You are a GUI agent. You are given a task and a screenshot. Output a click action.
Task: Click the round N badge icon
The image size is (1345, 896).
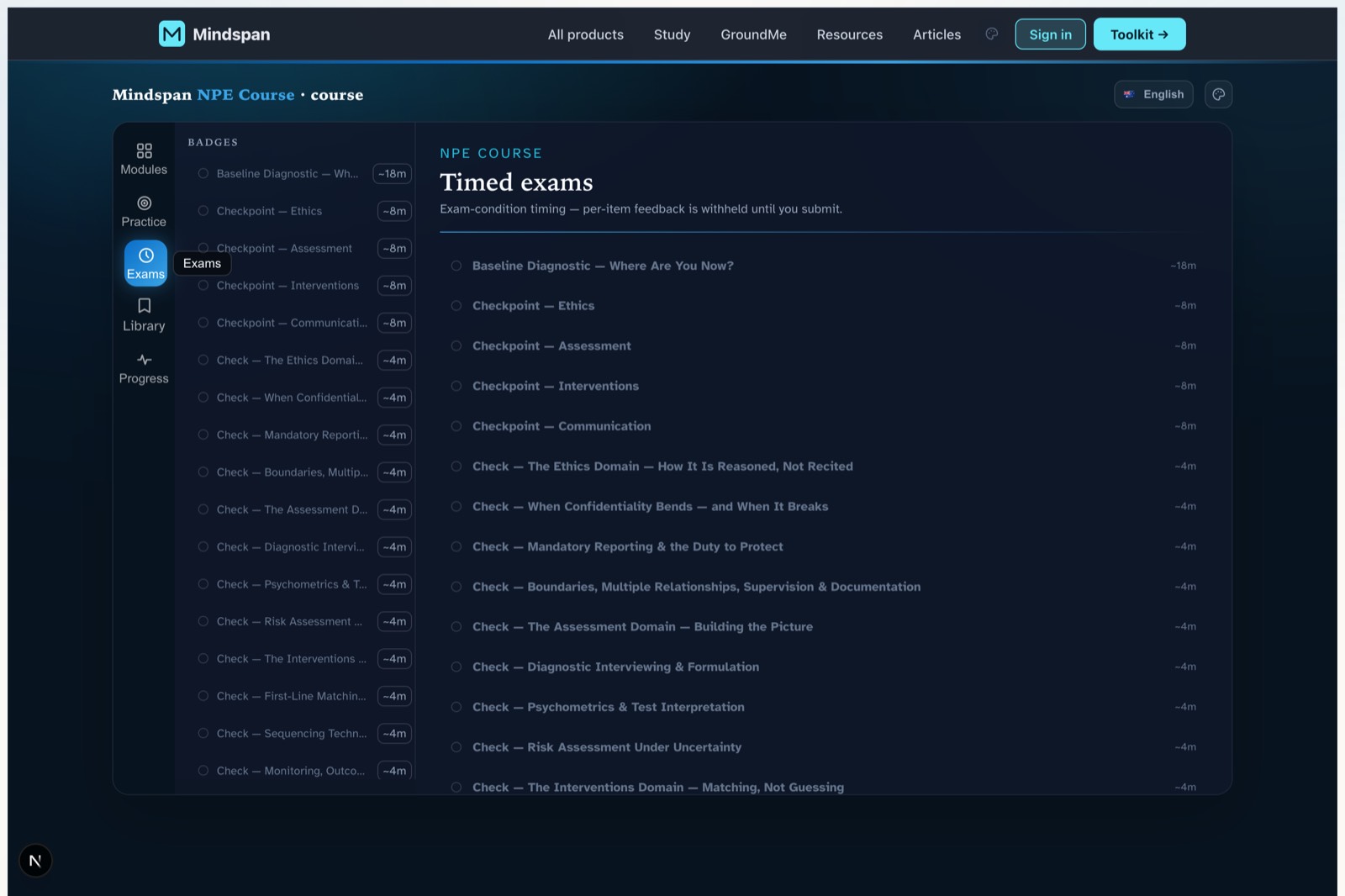pyautogui.click(x=35, y=861)
